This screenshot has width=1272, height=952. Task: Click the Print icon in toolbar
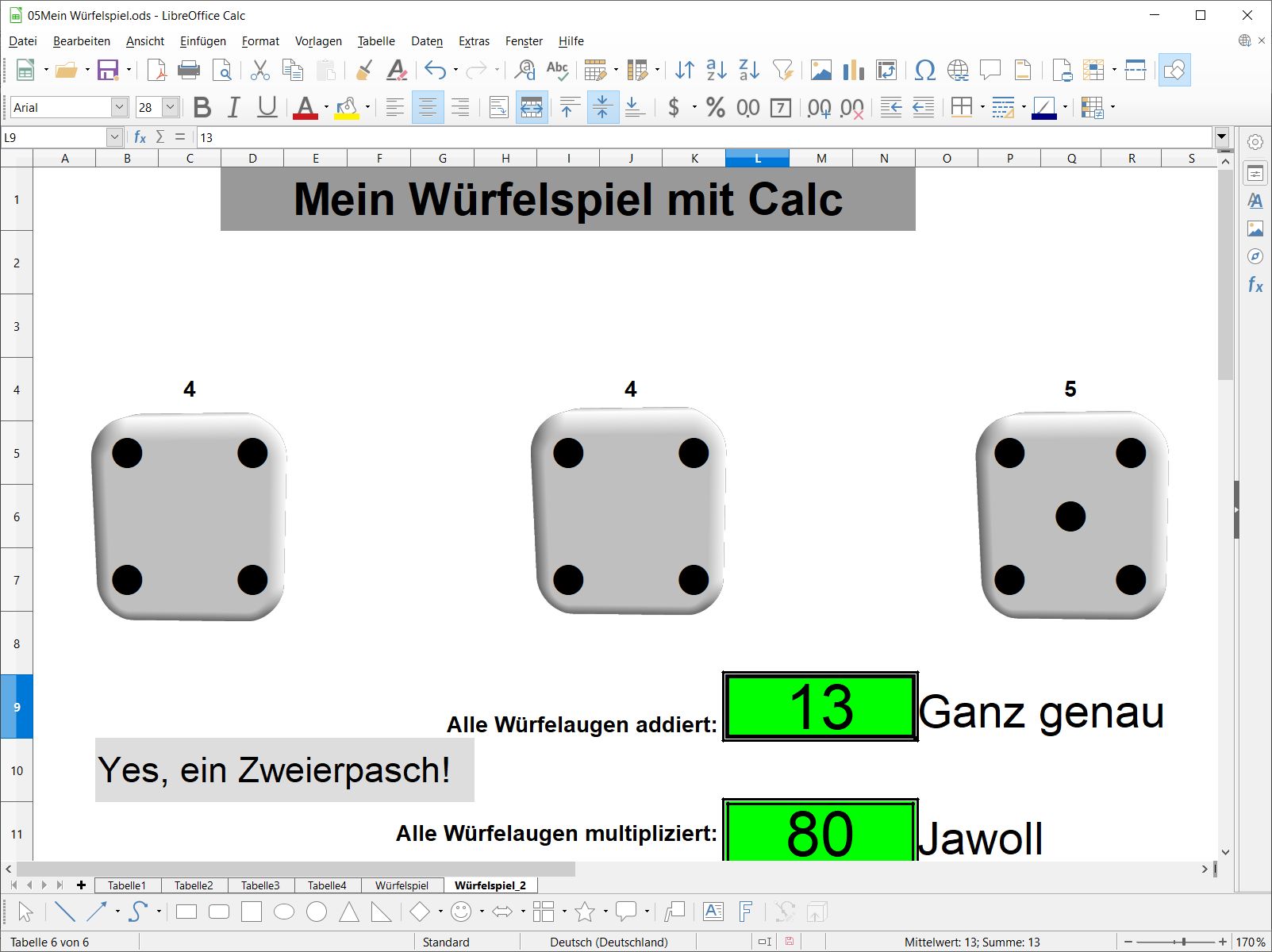coord(189,71)
